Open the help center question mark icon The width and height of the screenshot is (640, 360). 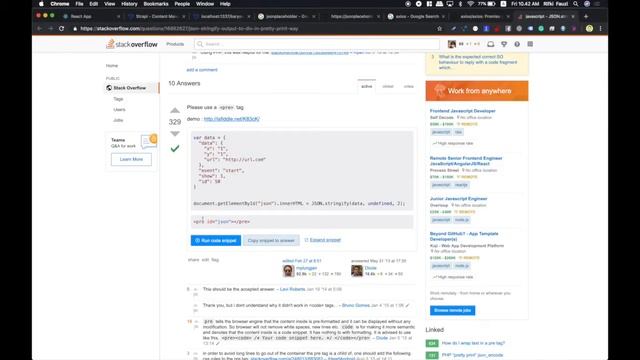click(x=517, y=44)
